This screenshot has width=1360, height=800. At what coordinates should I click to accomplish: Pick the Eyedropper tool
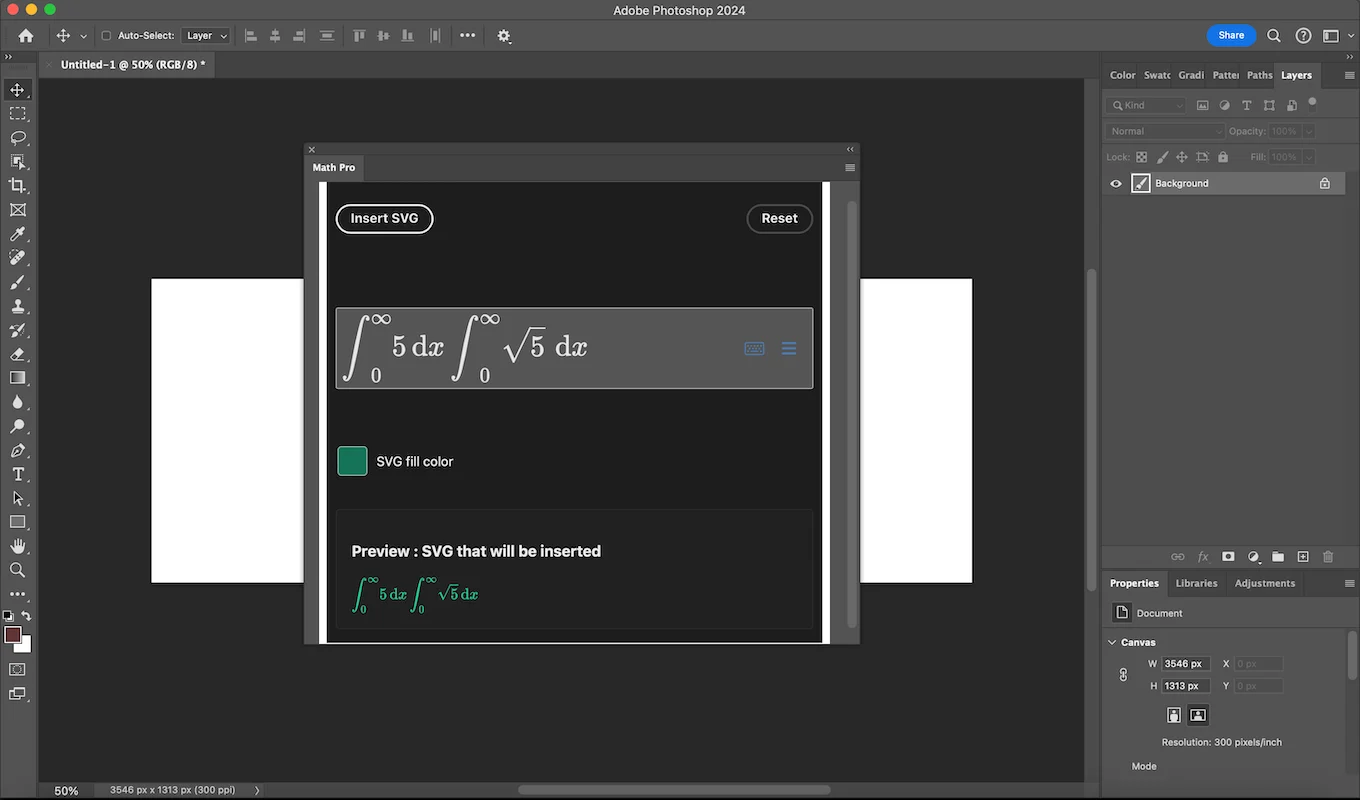18,234
